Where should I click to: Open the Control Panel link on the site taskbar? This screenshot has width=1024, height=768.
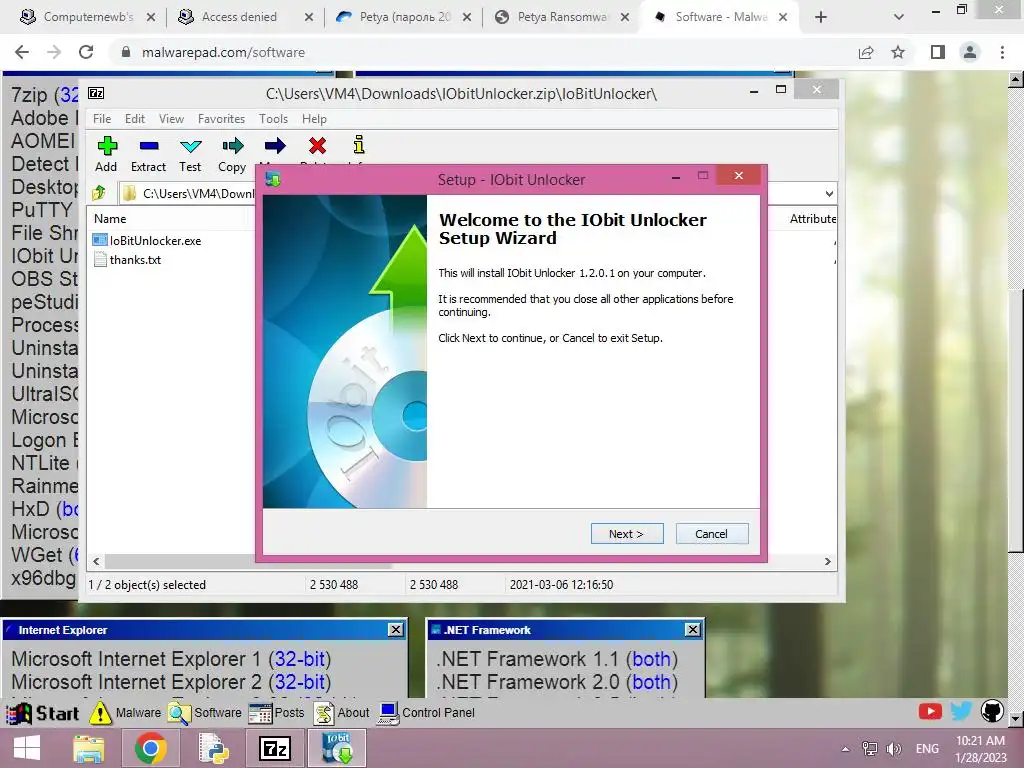[x=426, y=713]
